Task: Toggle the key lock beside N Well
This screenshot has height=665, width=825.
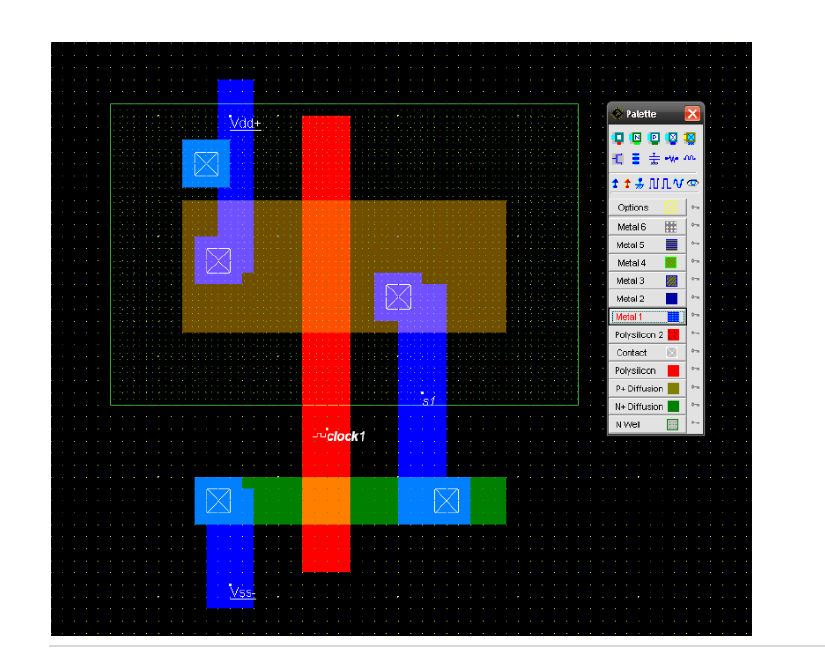Action: (695, 423)
